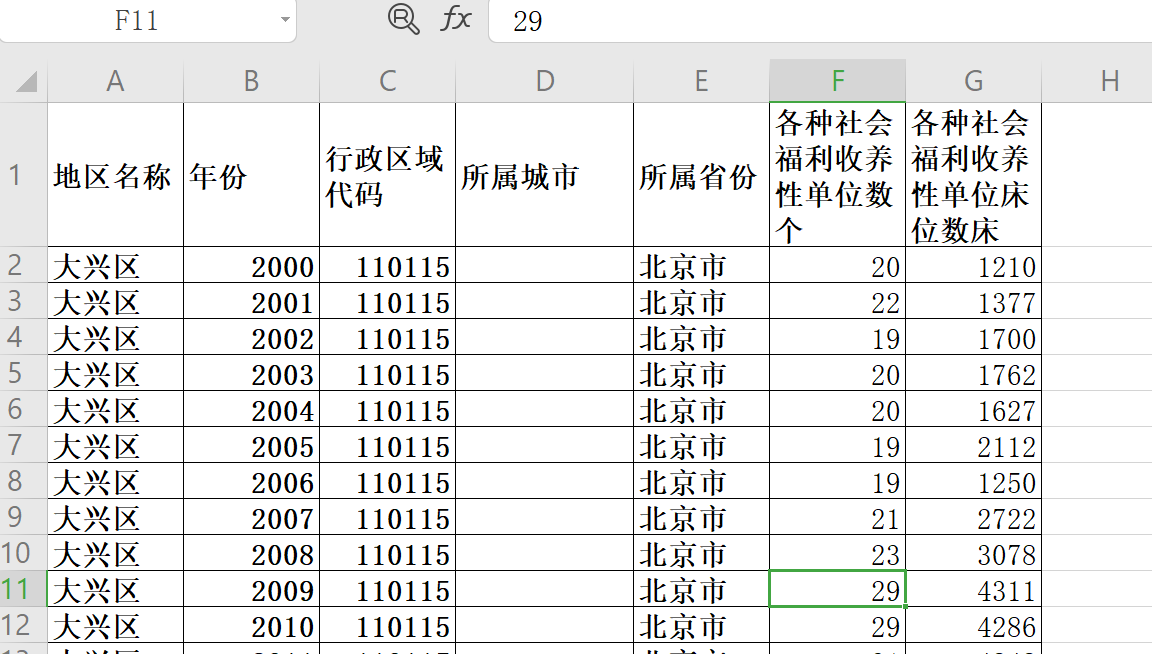Viewport: 1152px width, 654px height.
Task: Select row 11 header
Action: pos(24,589)
